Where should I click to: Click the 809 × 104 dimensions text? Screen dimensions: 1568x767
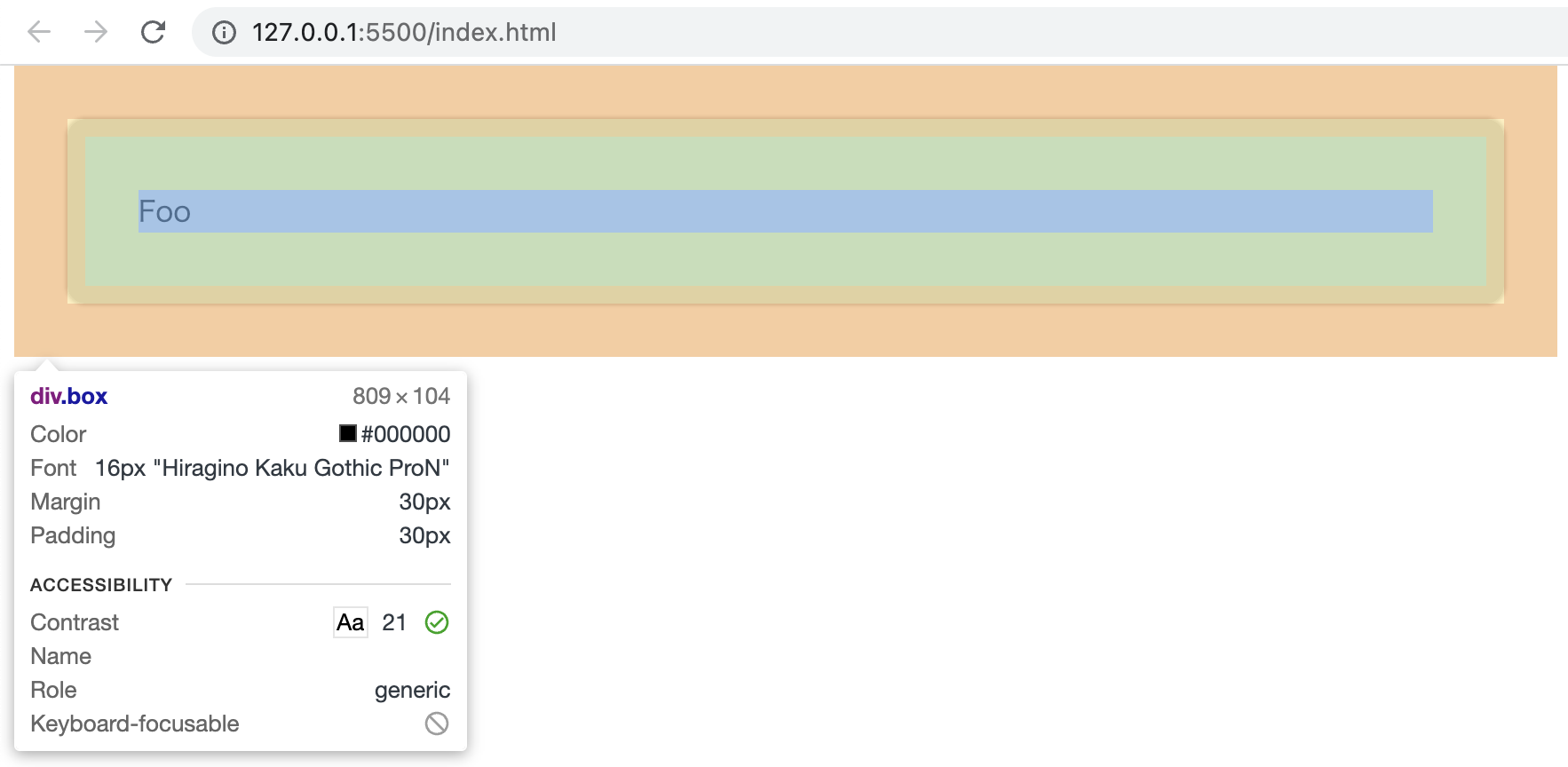tap(401, 396)
